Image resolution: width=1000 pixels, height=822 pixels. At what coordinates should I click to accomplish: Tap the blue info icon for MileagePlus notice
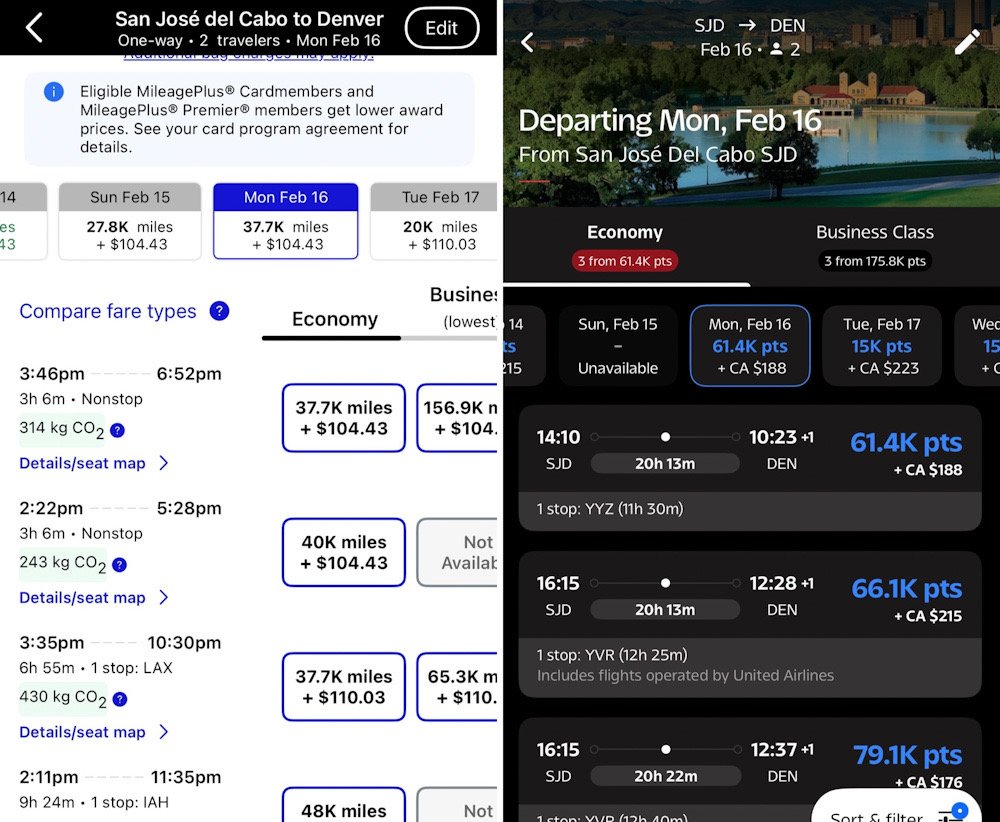[54, 92]
